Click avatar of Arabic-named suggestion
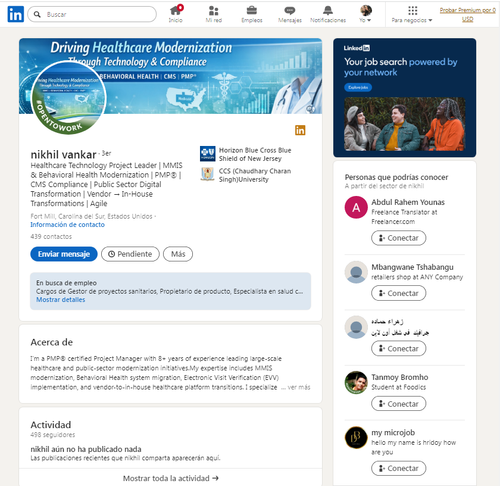This screenshot has width=500, height=486. (x=356, y=327)
